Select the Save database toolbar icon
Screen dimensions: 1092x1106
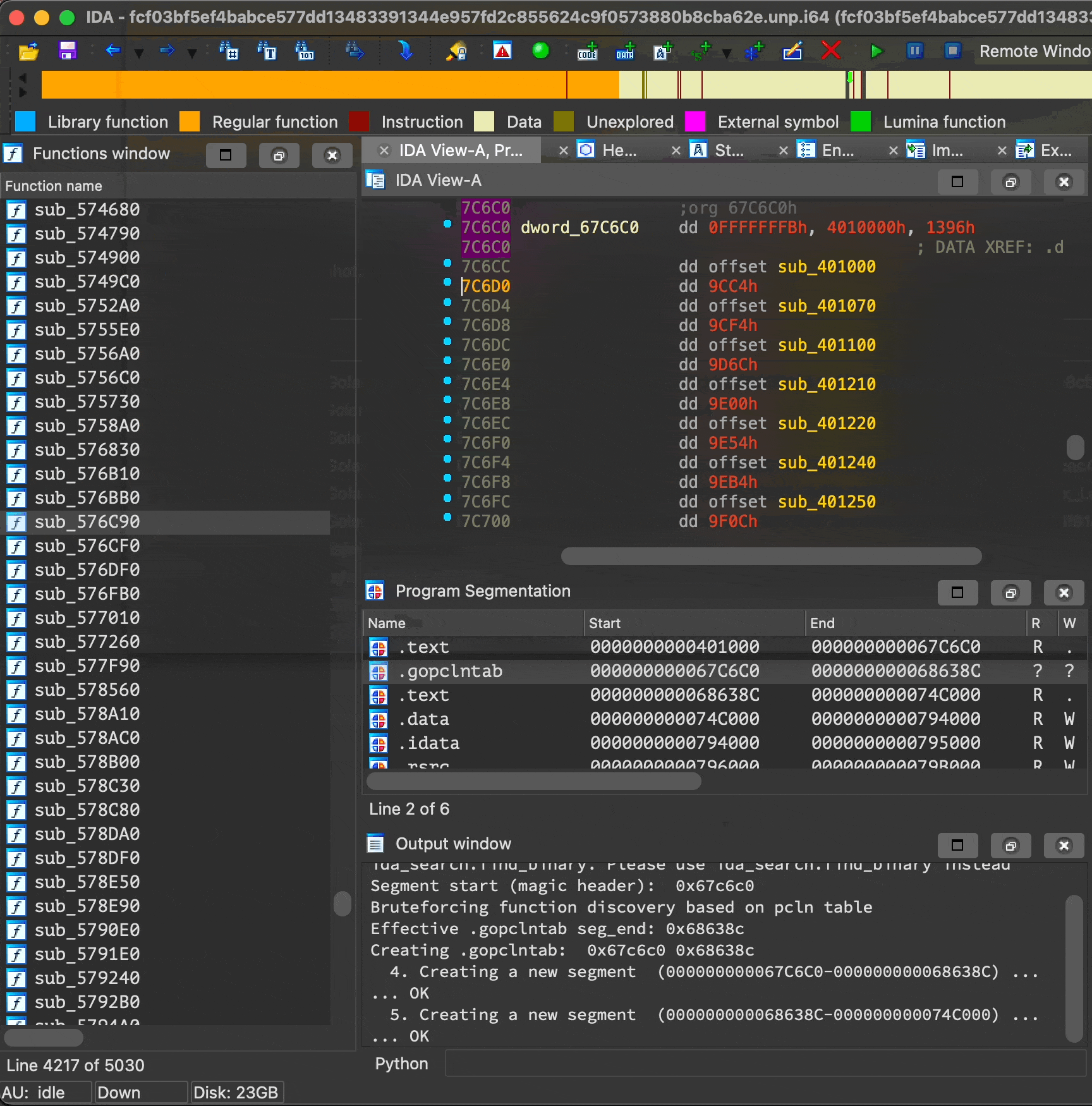click(68, 52)
